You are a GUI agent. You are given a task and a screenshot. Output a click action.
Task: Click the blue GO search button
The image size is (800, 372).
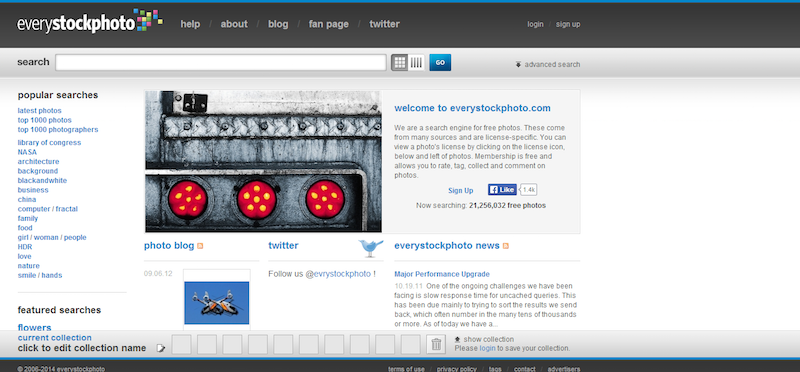click(440, 63)
